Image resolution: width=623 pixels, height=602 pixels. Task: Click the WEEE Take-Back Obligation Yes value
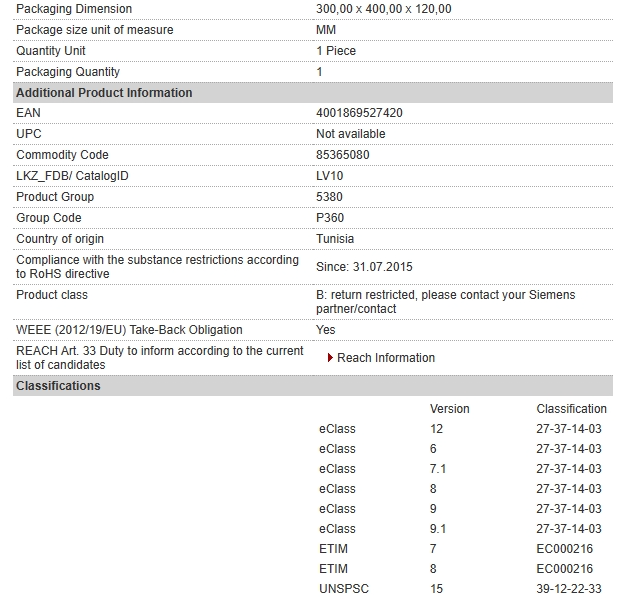(x=325, y=330)
